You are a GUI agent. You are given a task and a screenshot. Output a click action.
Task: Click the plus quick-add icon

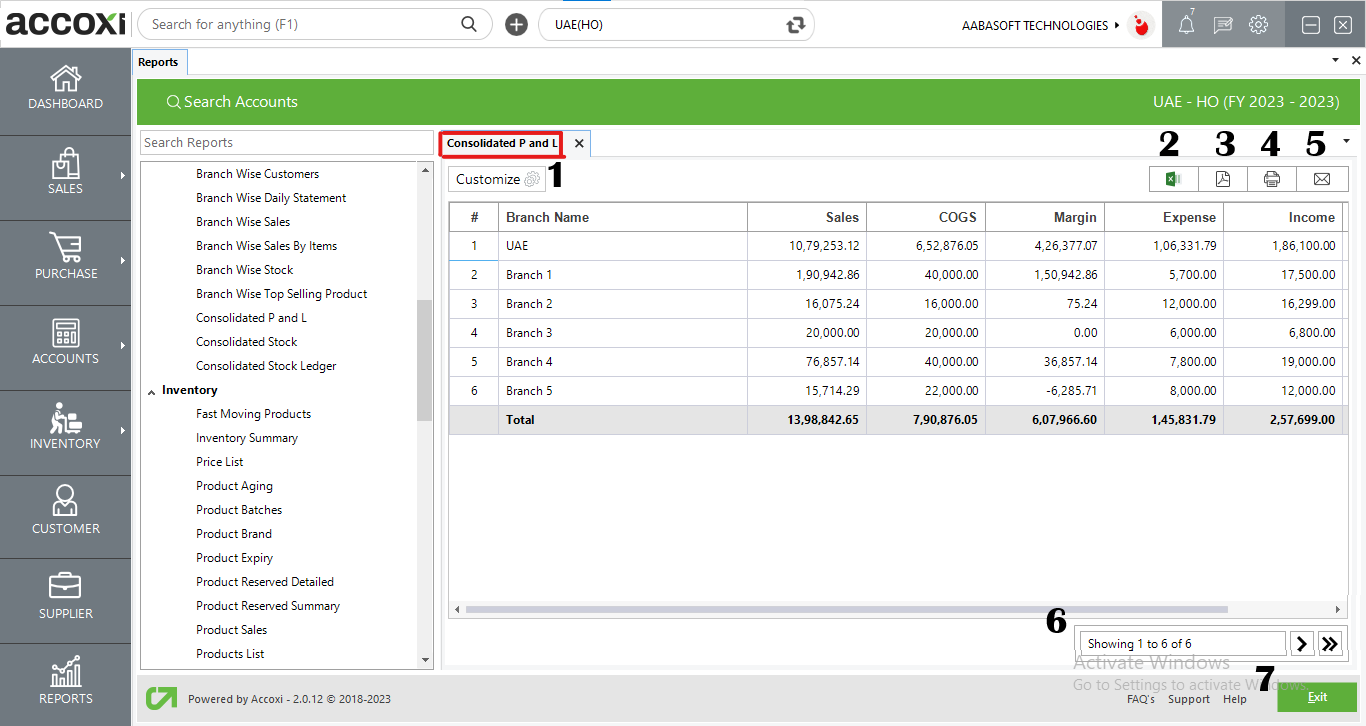click(x=516, y=25)
